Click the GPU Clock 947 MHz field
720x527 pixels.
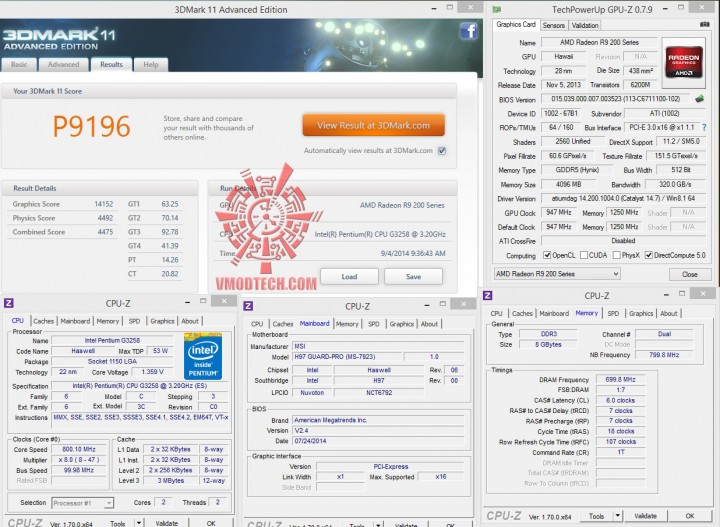[559, 212]
